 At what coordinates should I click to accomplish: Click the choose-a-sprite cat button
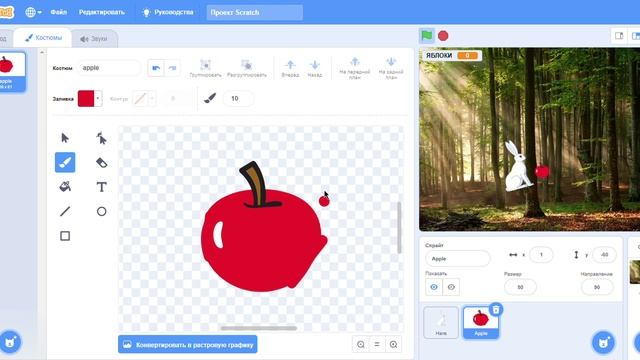603,342
